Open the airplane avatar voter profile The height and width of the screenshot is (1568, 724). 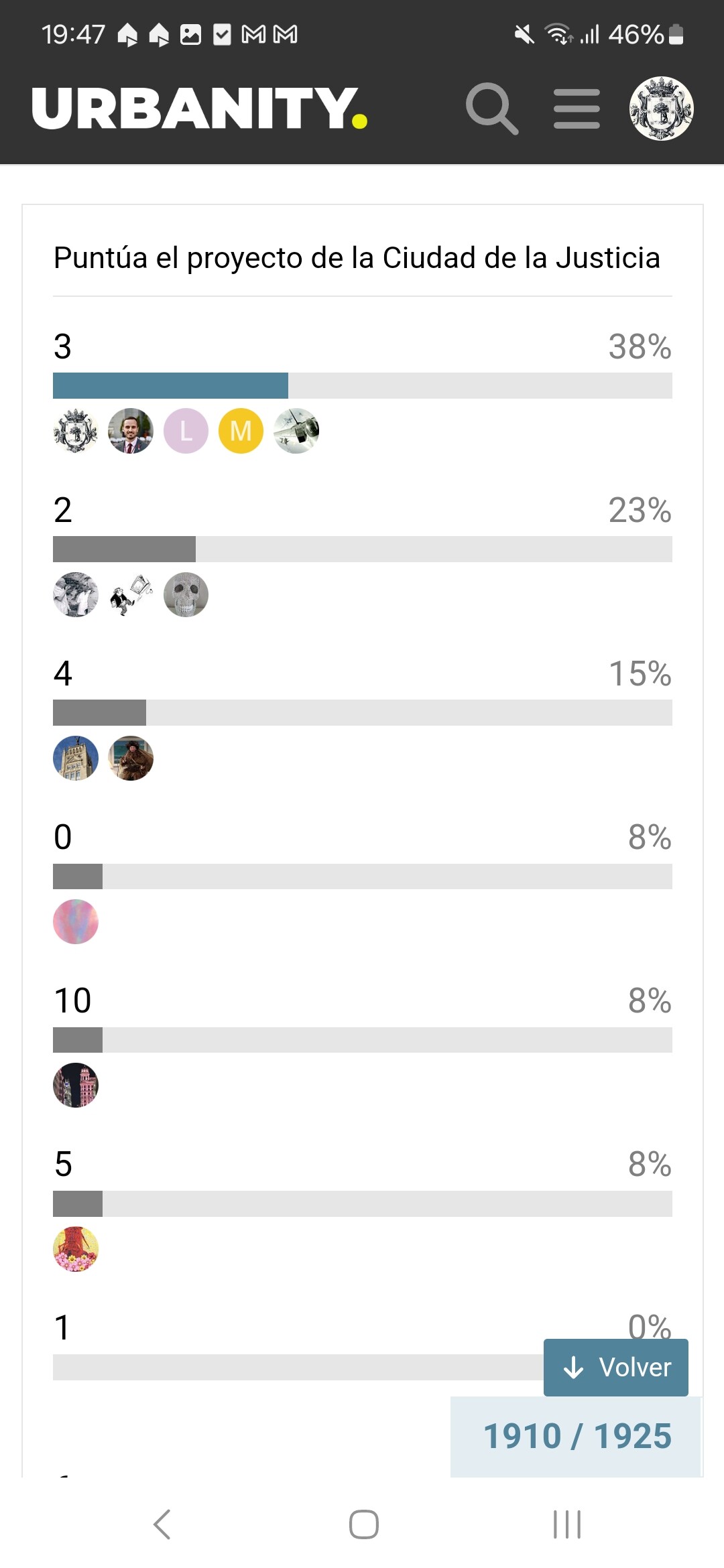pyautogui.click(x=296, y=431)
